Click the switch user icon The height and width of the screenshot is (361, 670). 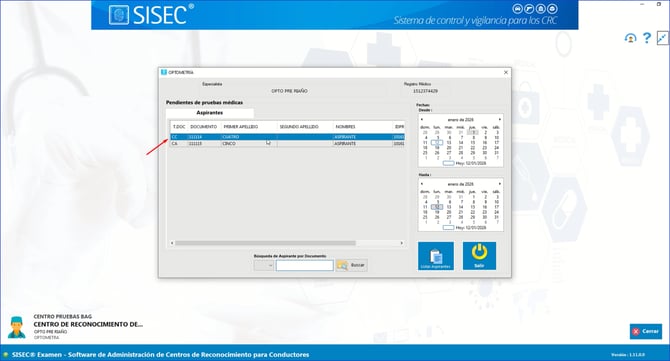coord(630,38)
